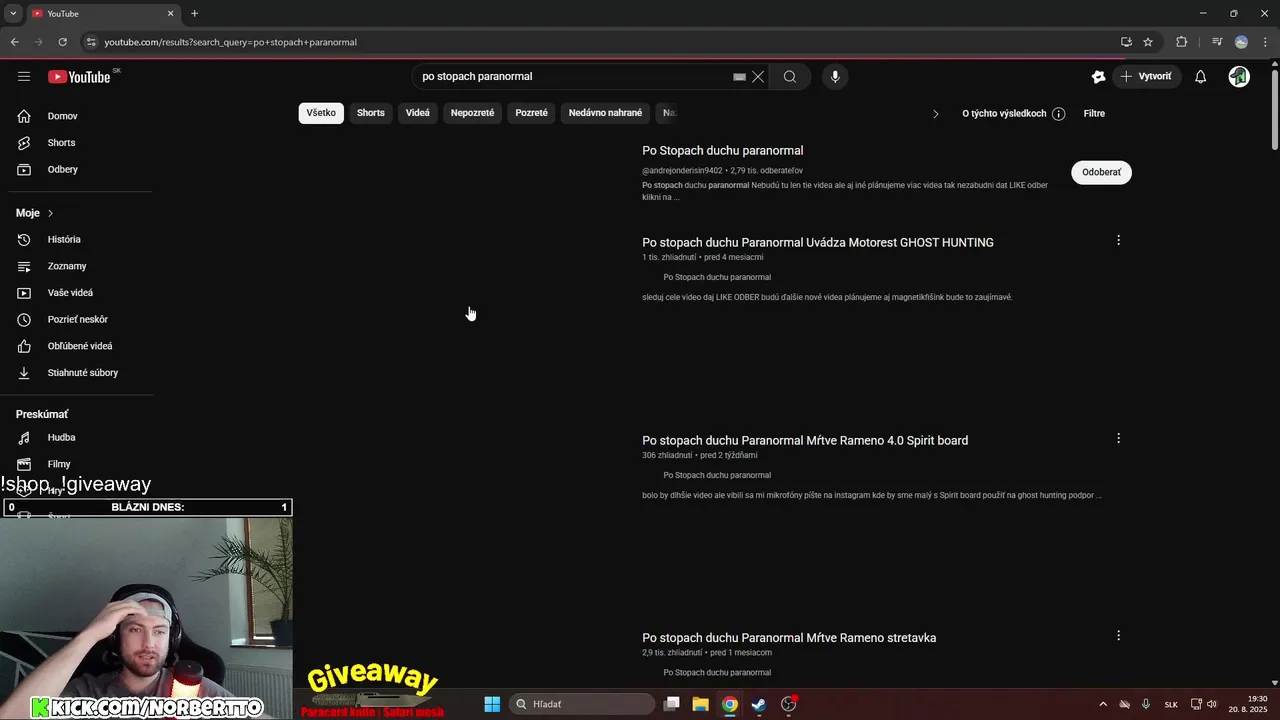This screenshot has height=720, width=1280.
Task: Select the Pozreté filter chip
Action: pos(531,113)
